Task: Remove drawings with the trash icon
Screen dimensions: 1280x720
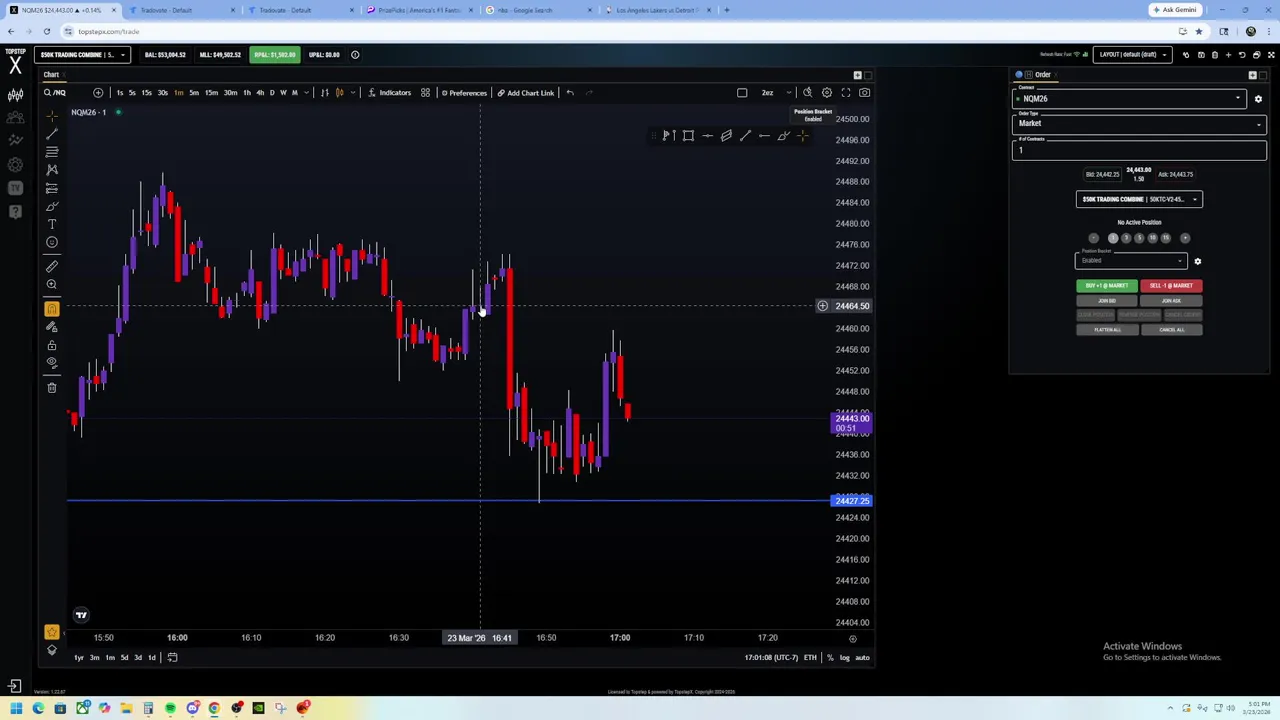Action: click(52, 387)
